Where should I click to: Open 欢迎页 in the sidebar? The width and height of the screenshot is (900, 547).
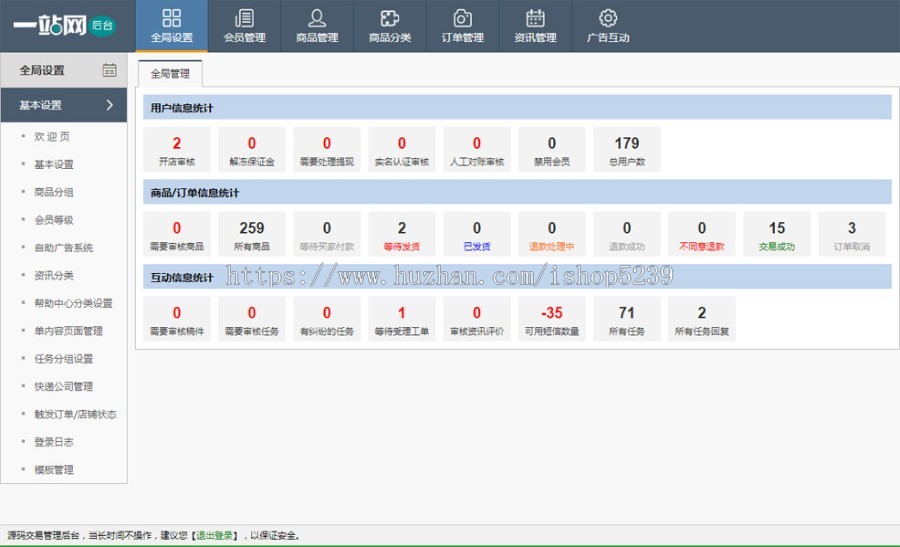[52, 137]
